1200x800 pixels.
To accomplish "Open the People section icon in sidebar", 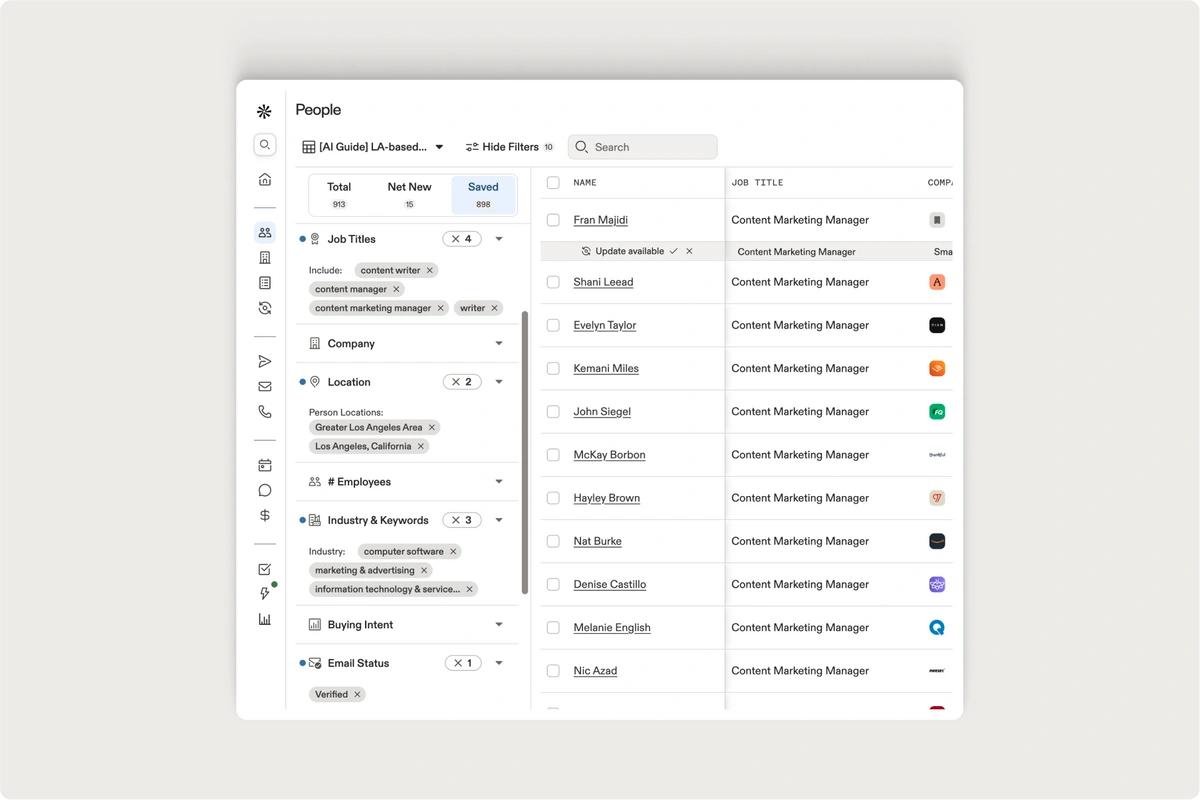I will point(264,232).
